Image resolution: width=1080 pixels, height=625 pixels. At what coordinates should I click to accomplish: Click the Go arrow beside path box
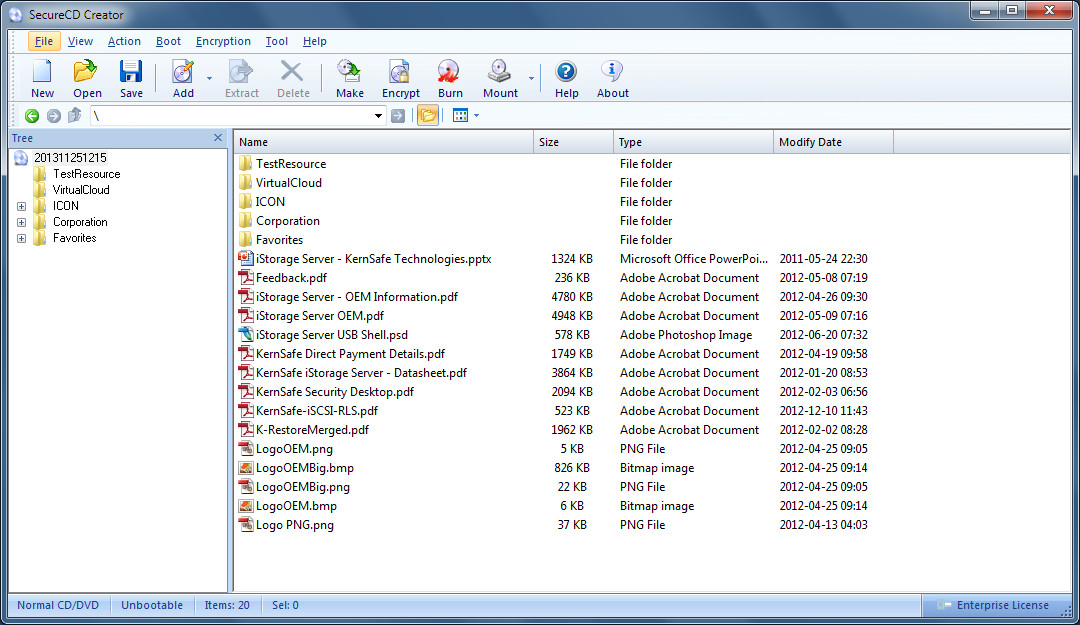click(x=398, y=116)
